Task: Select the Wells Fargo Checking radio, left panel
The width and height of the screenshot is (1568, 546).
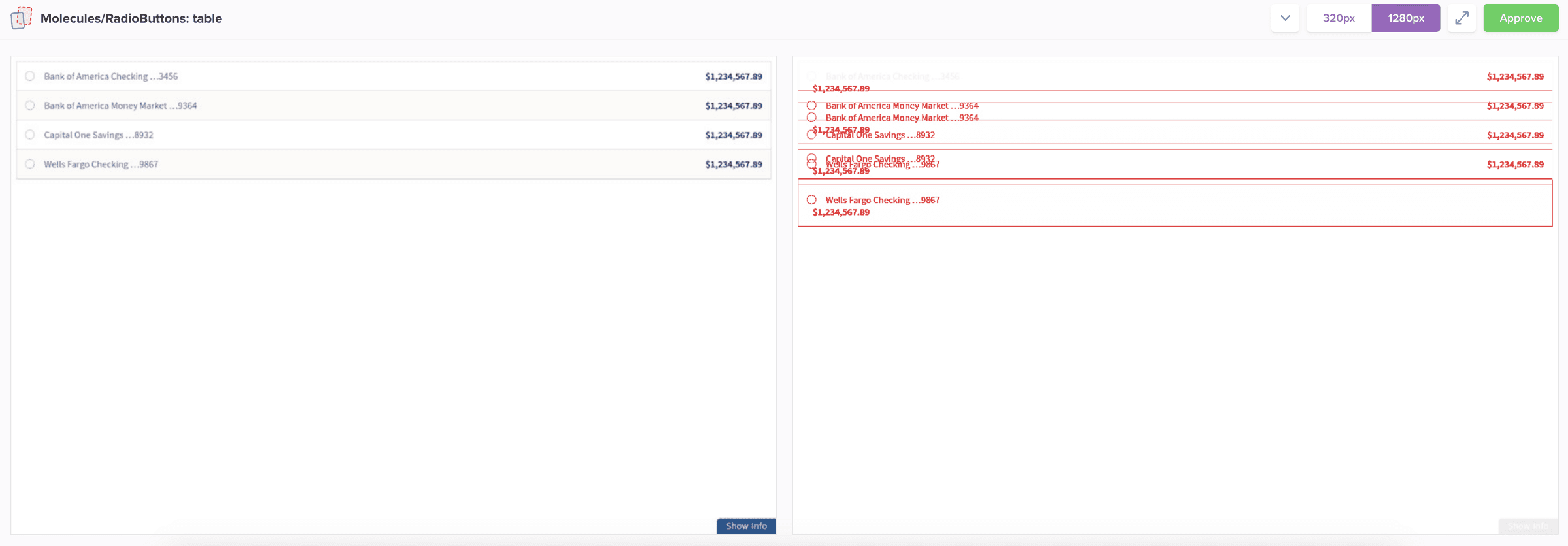Action: tap(30, 164)
